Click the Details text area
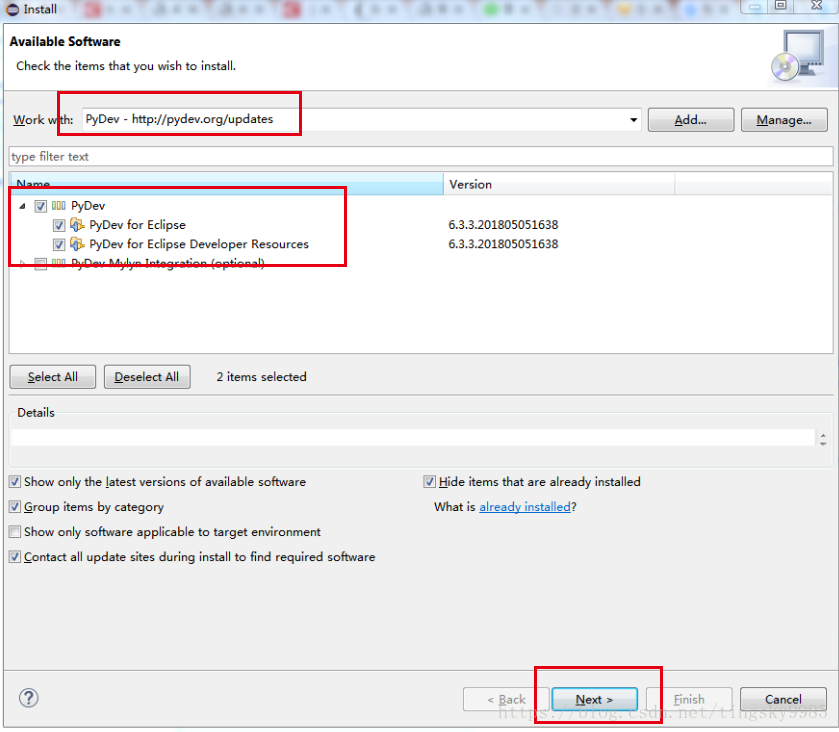The image size is (839, 732). coord(413,438)
